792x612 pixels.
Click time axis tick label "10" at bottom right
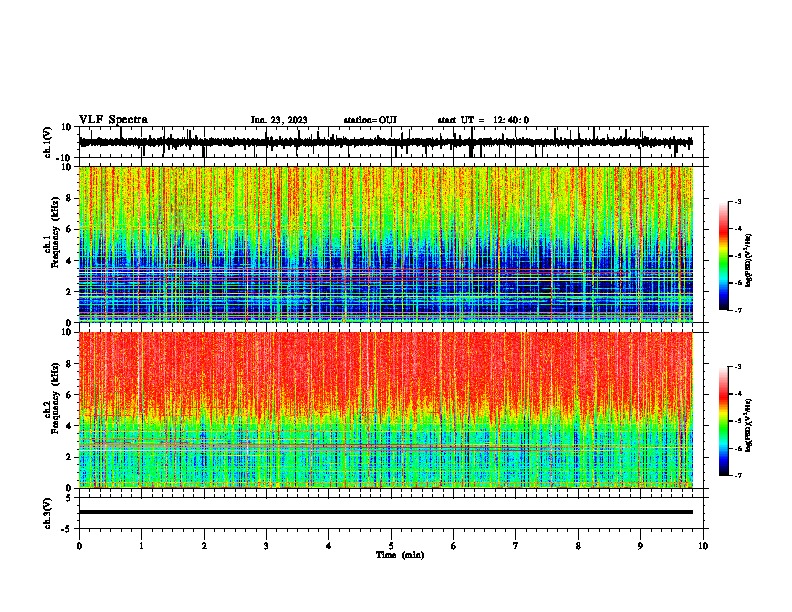pyautogui.click(x=703, y=546)
